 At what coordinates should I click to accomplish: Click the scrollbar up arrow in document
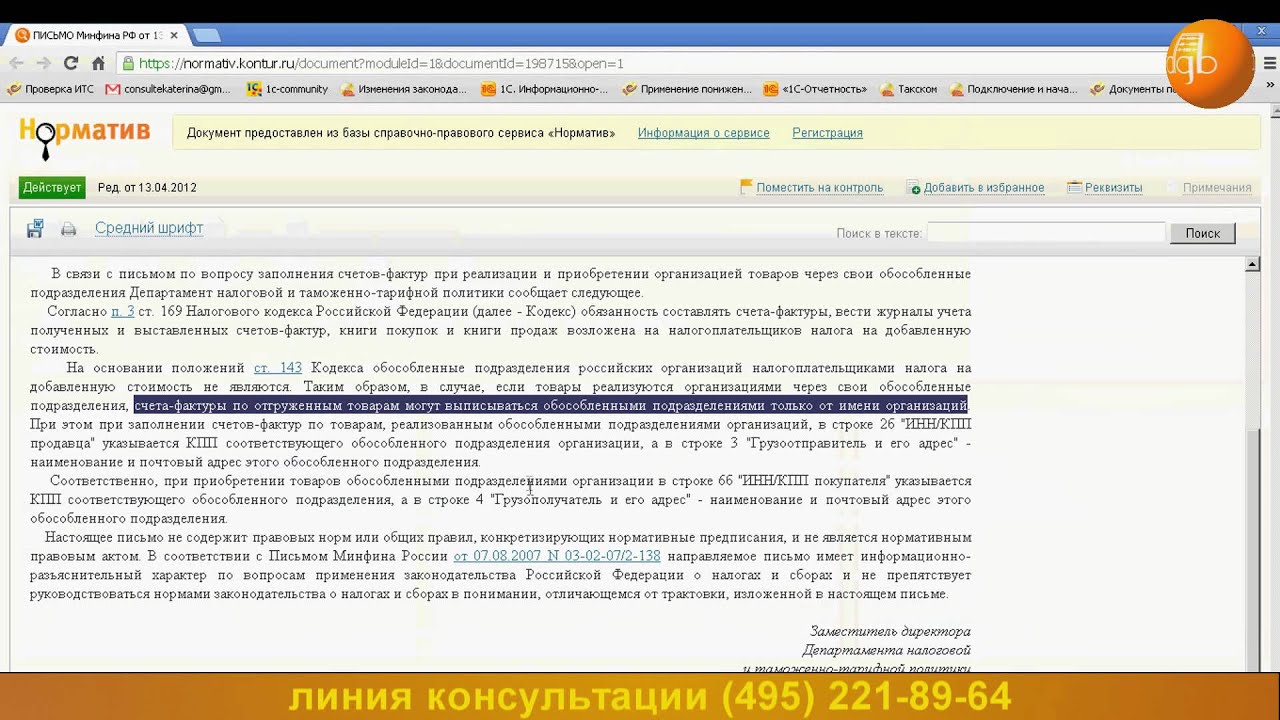(1252, 265)
